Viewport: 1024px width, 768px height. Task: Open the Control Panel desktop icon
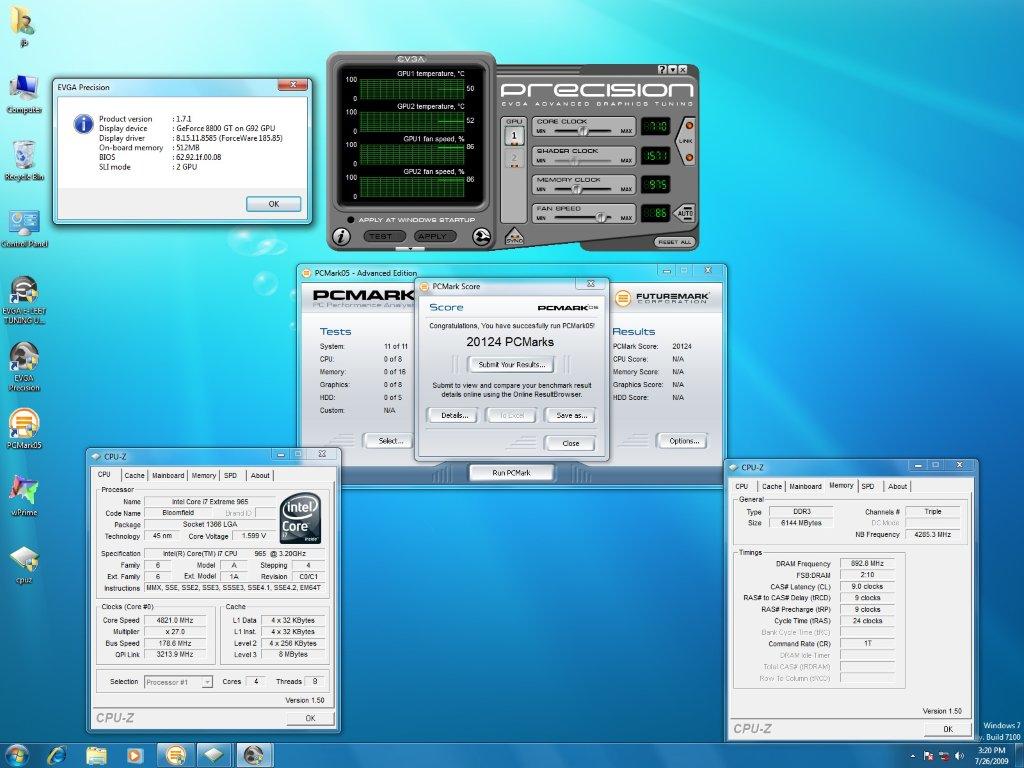click(x=24, y=229)
